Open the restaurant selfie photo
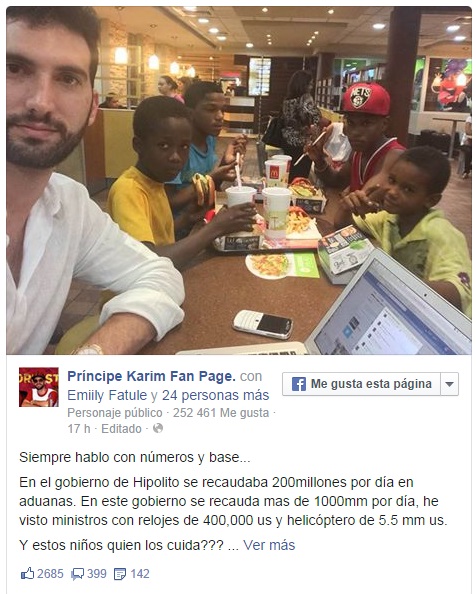The width and height of the screenshot is (476, 594). point(239,180)
